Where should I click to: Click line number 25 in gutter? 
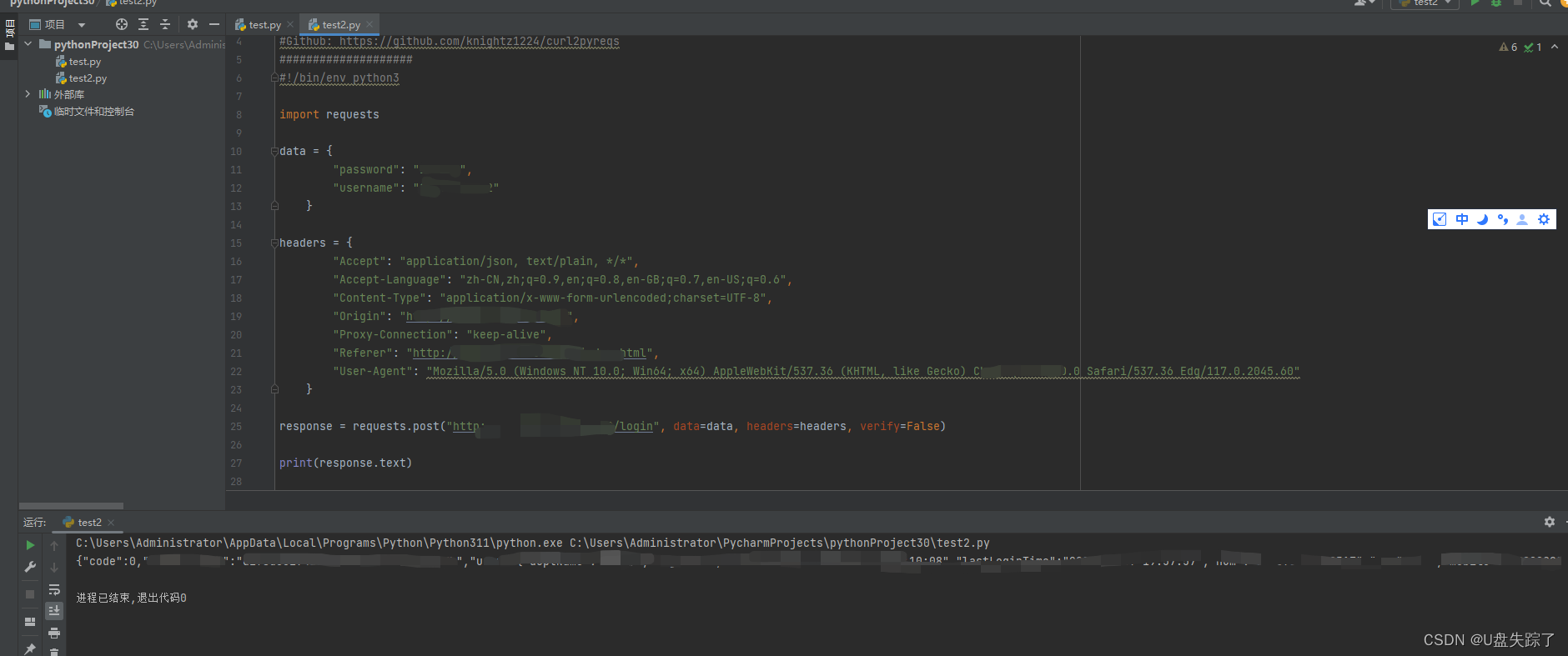pyautogui.click(x=236, y=427)
